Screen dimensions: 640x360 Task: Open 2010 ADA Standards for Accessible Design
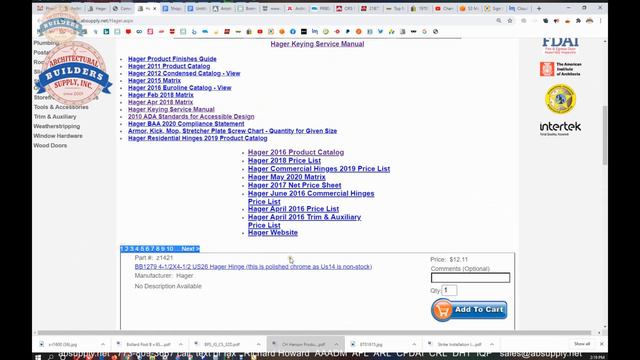tap(191, 116)
